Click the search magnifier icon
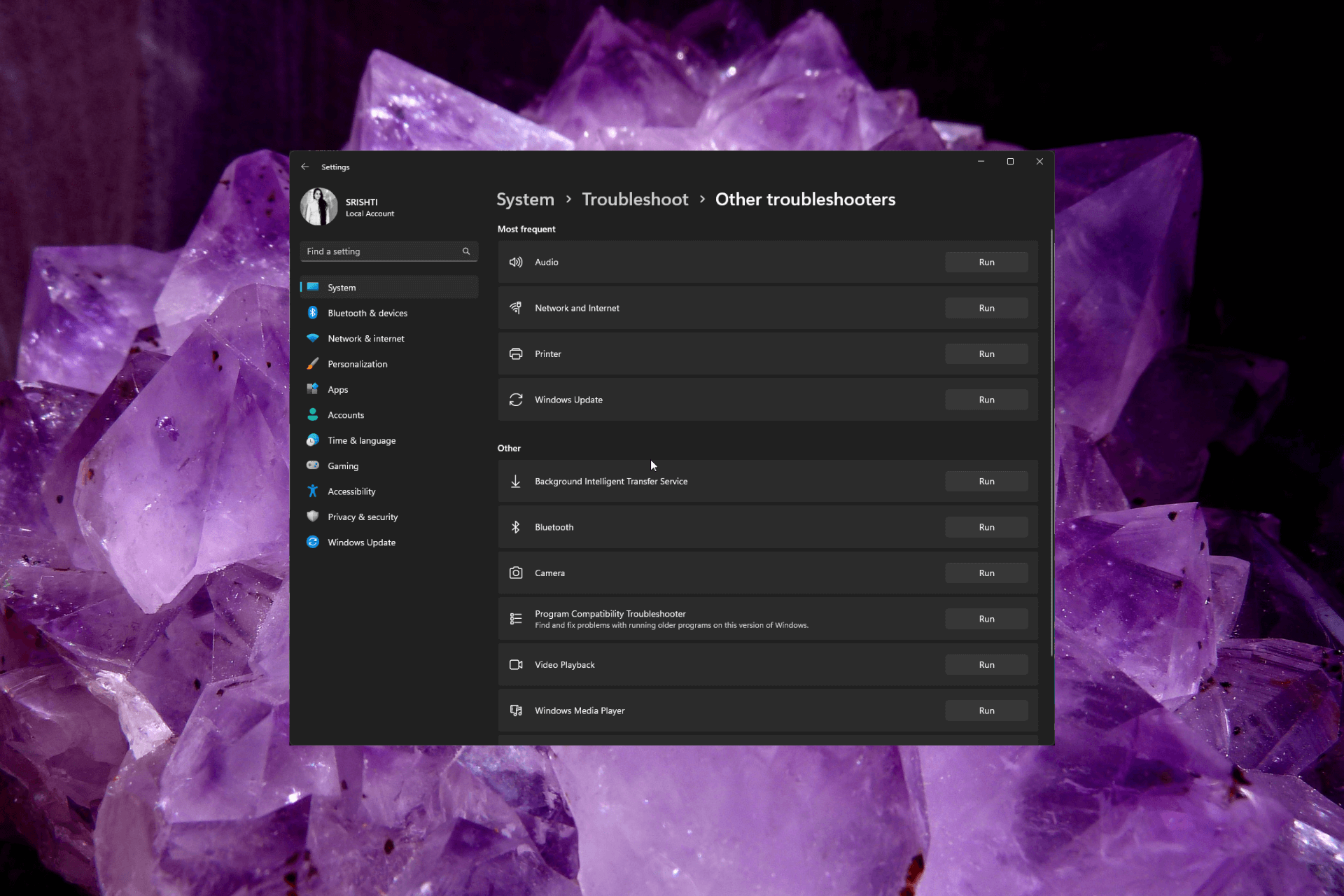Image resolution: width=1344 pixels, height=896 pixels. tap(466, 251)
